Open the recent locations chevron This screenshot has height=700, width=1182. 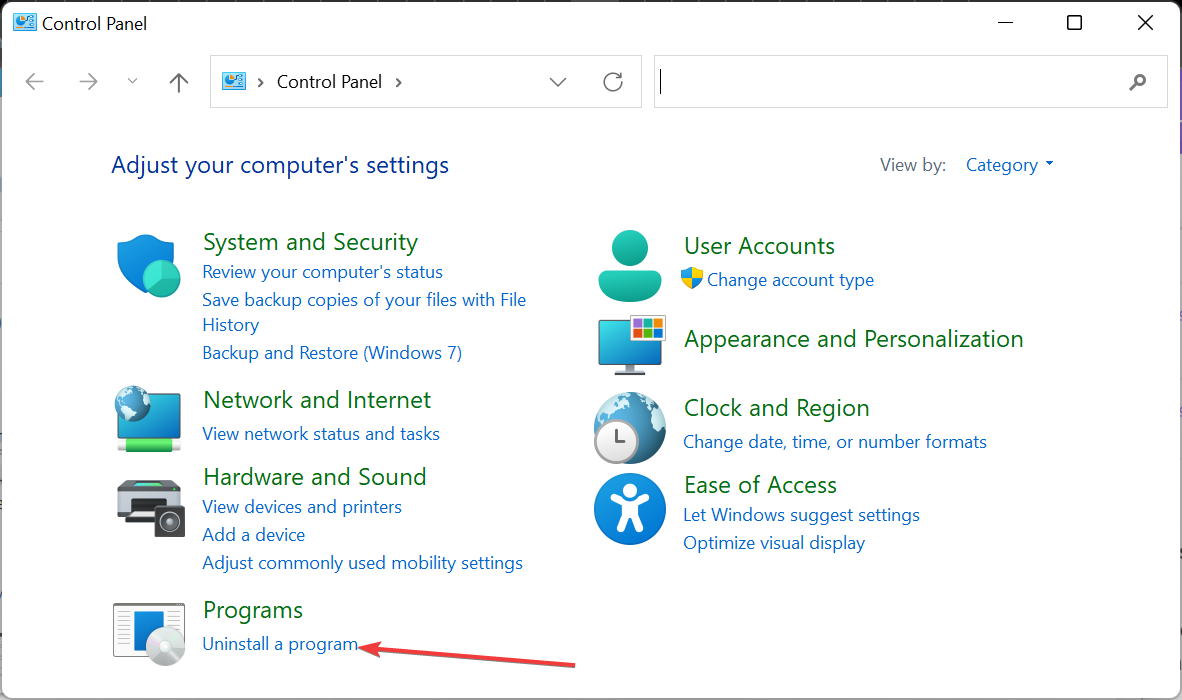[133, 82]
